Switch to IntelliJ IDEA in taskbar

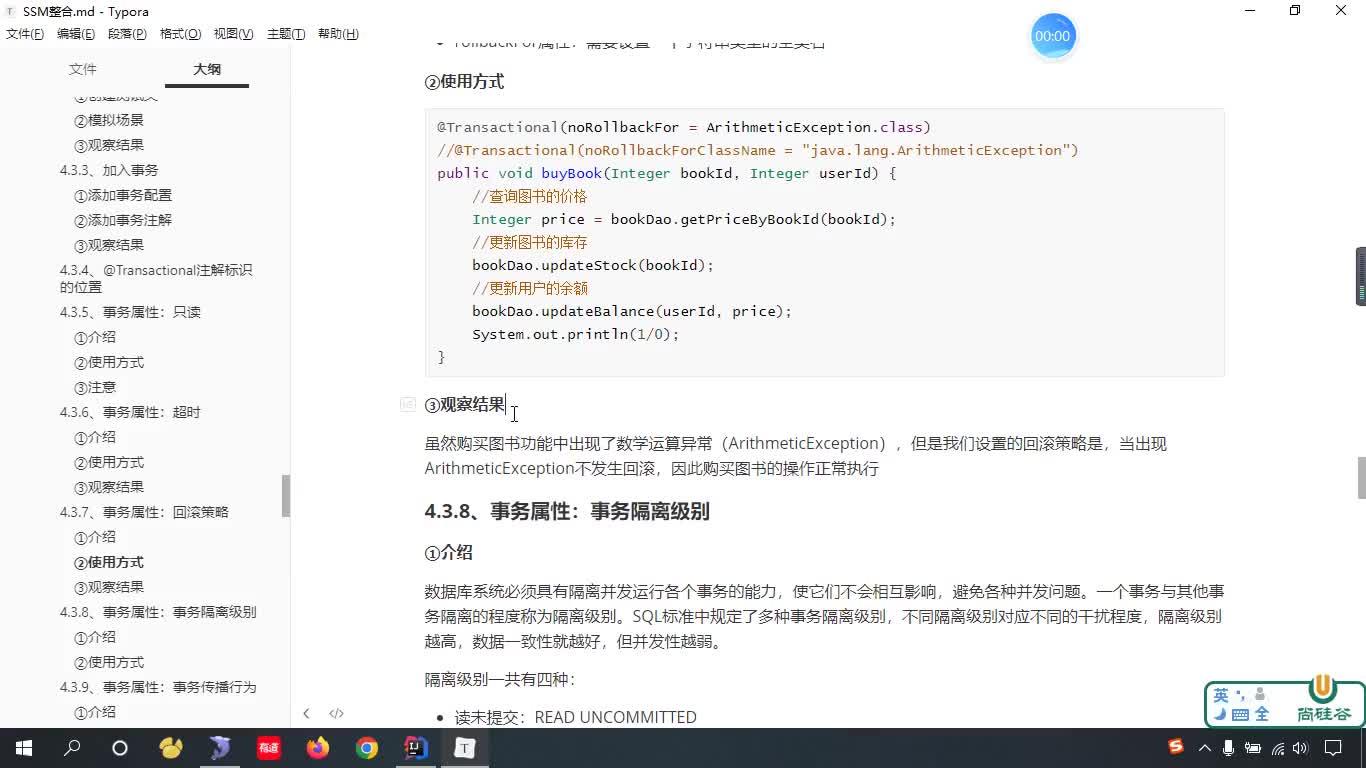pyautogui.click(x=416, y=748)
